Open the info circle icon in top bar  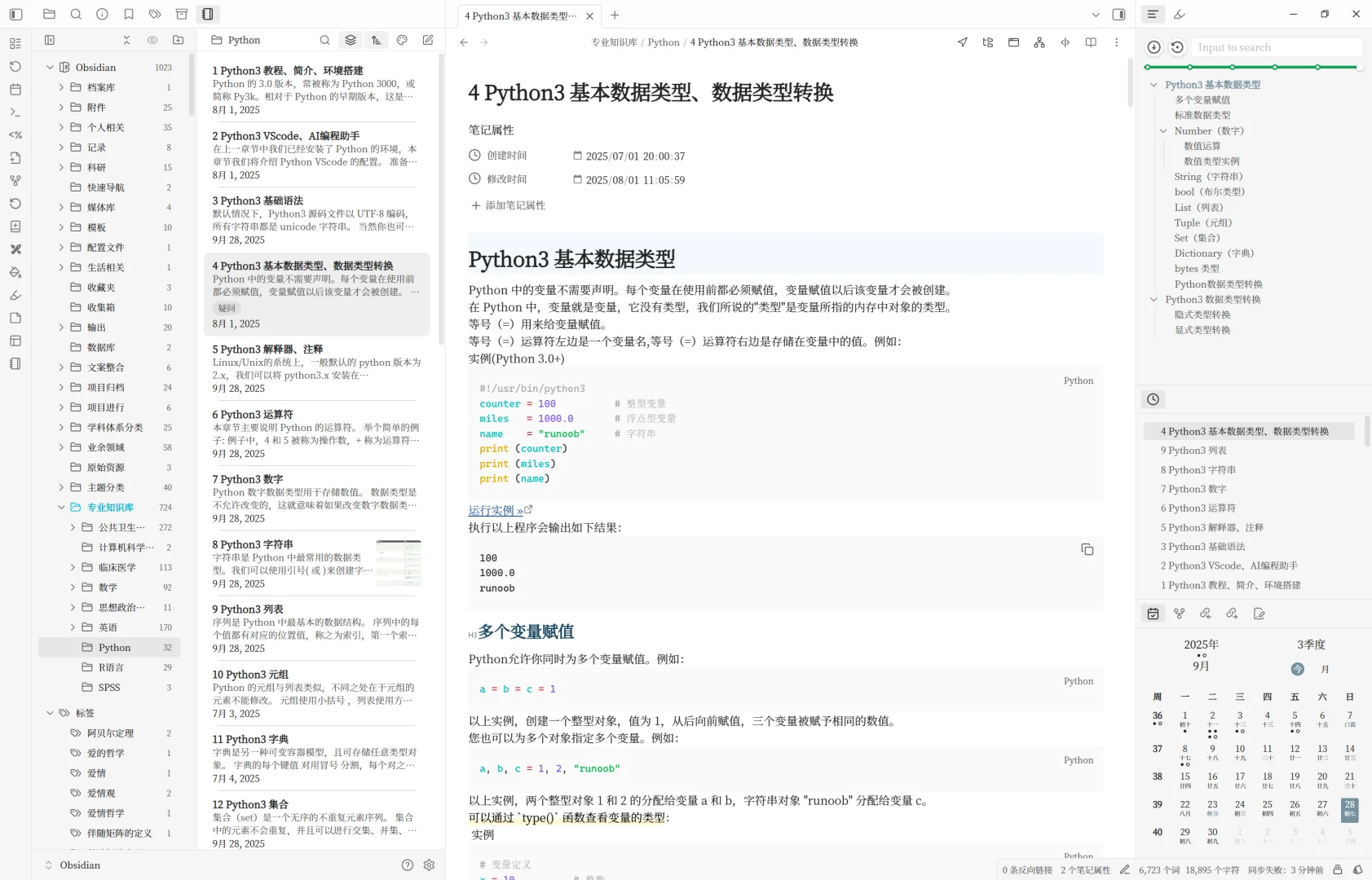point(102,14)
